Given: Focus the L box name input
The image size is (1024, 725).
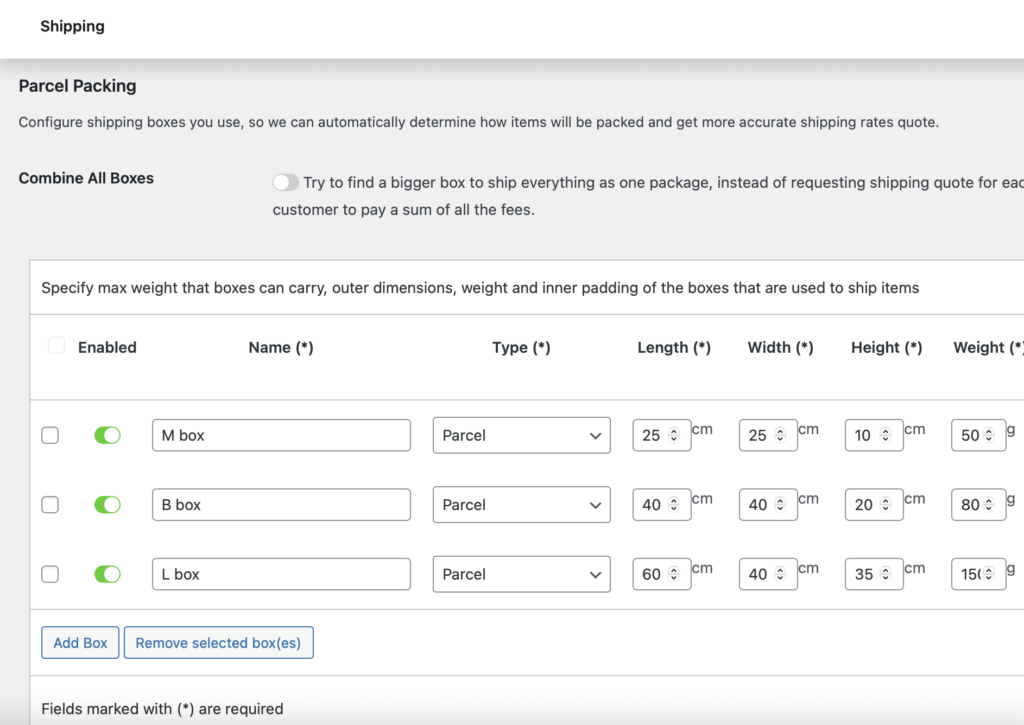Looking at the screenshot, I should pos(281,575).
